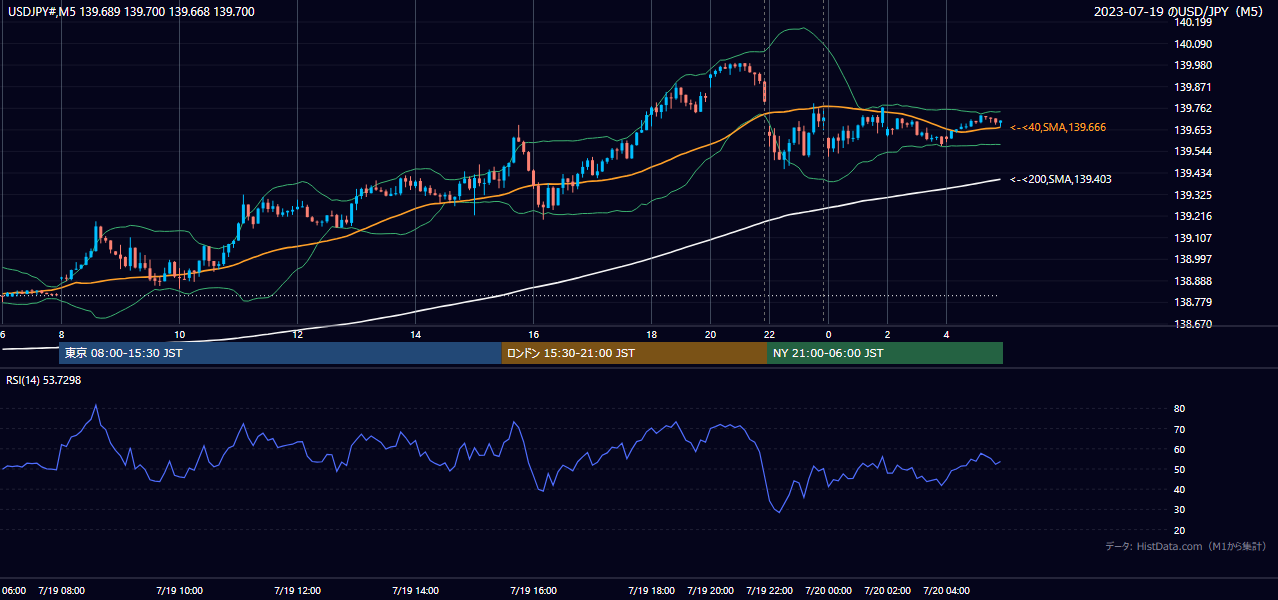Click the 40 SMA label reading 139.666

1058,128
